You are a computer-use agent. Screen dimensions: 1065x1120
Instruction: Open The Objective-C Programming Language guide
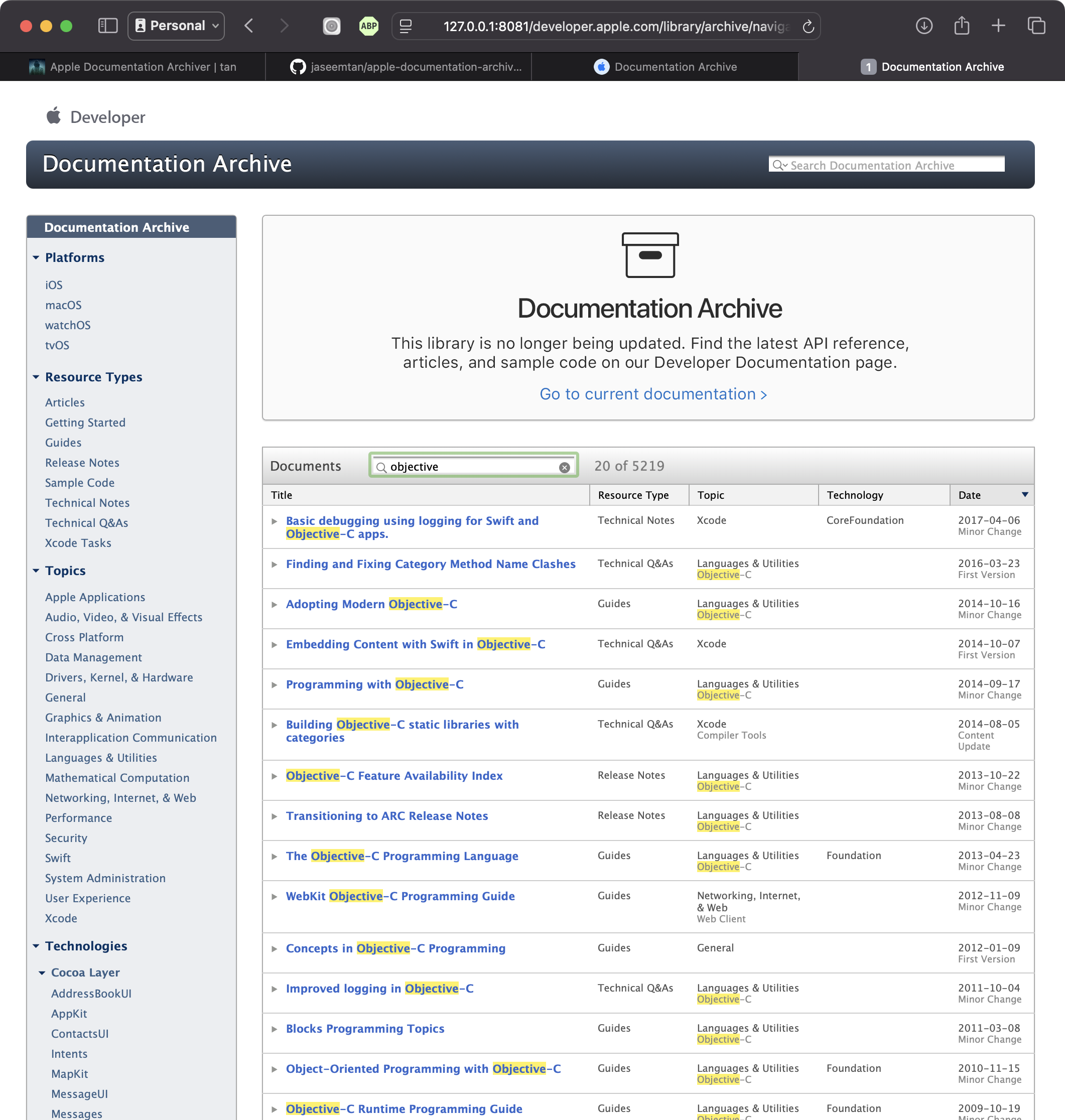[x=402, y=856]
